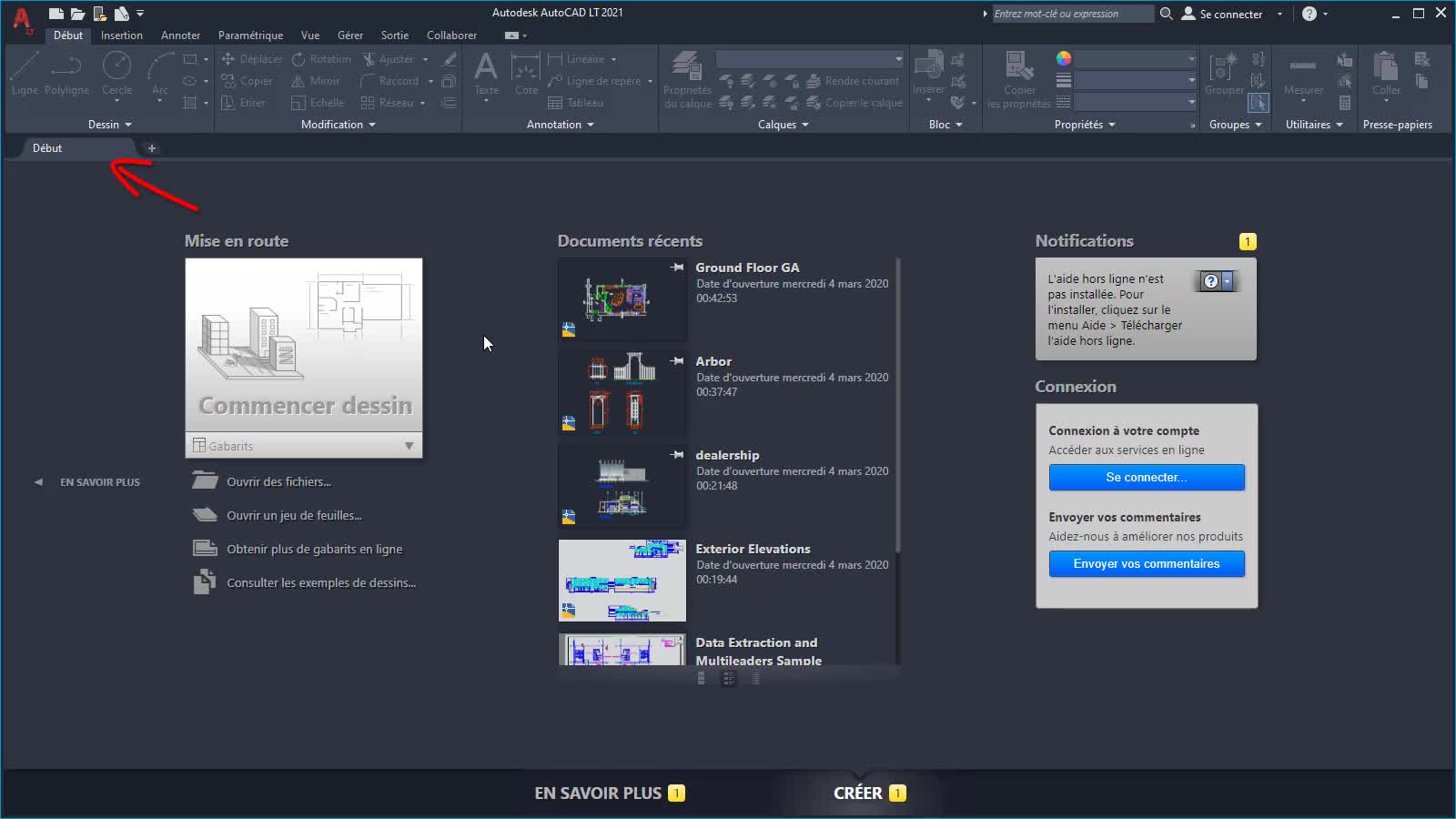This screenshot has height=819, width=1456.
Task: Click the blue Se connecter button
Action: 1147,478
